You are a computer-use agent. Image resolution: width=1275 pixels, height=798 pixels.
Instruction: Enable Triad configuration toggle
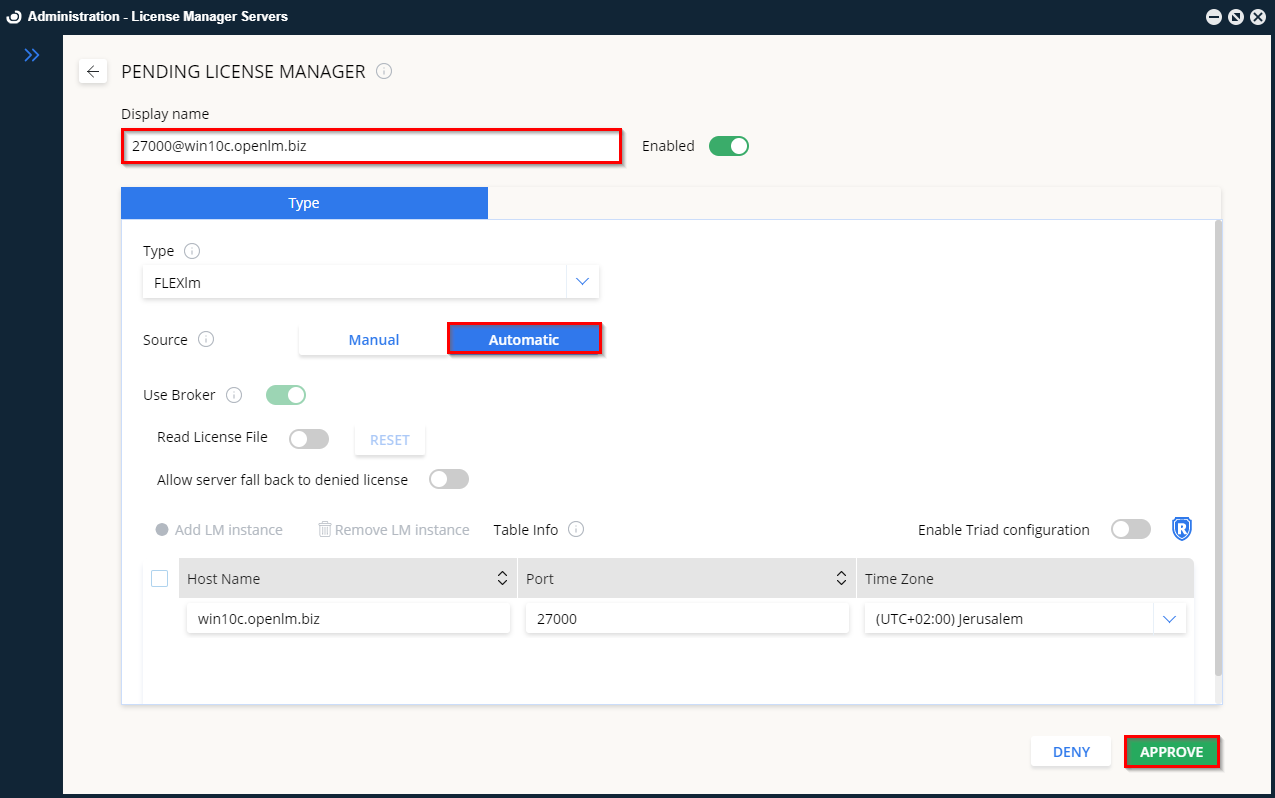pyautogui.click(x=1131, y=529)
